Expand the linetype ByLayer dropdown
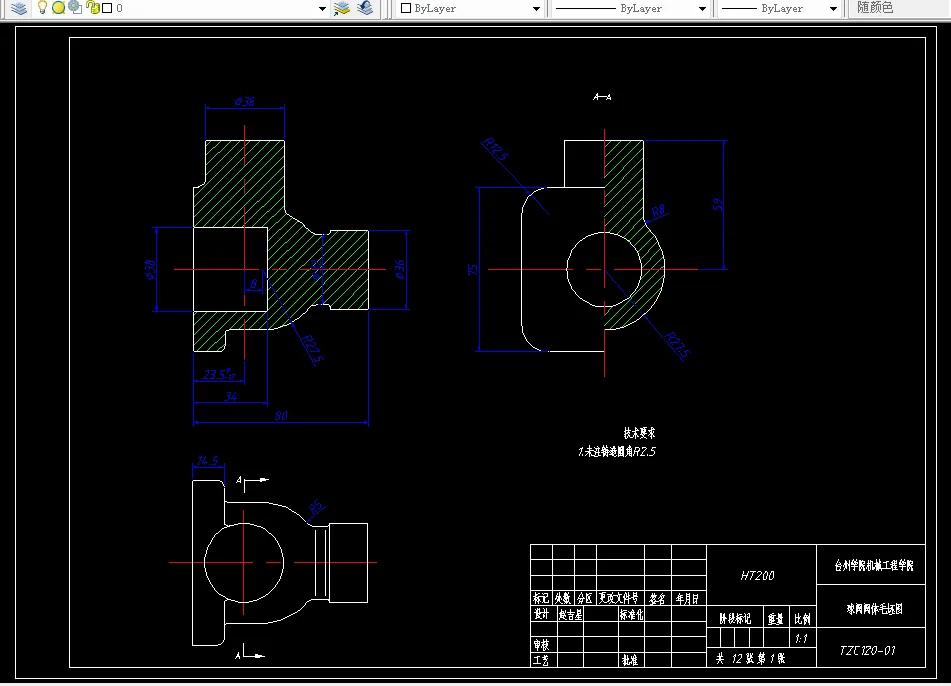Image resolution: width=951 pixels, height=686 pixels. pos(702,9)
